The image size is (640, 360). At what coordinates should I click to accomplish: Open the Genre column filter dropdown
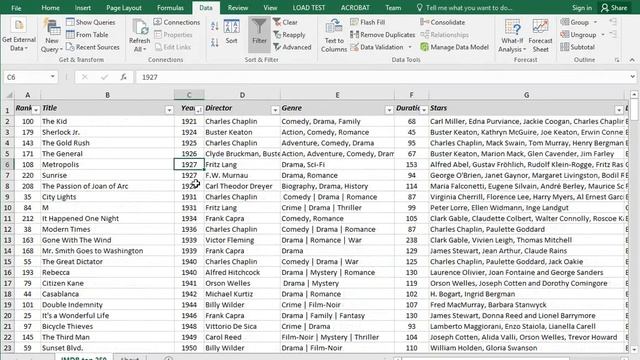point(389,110)
